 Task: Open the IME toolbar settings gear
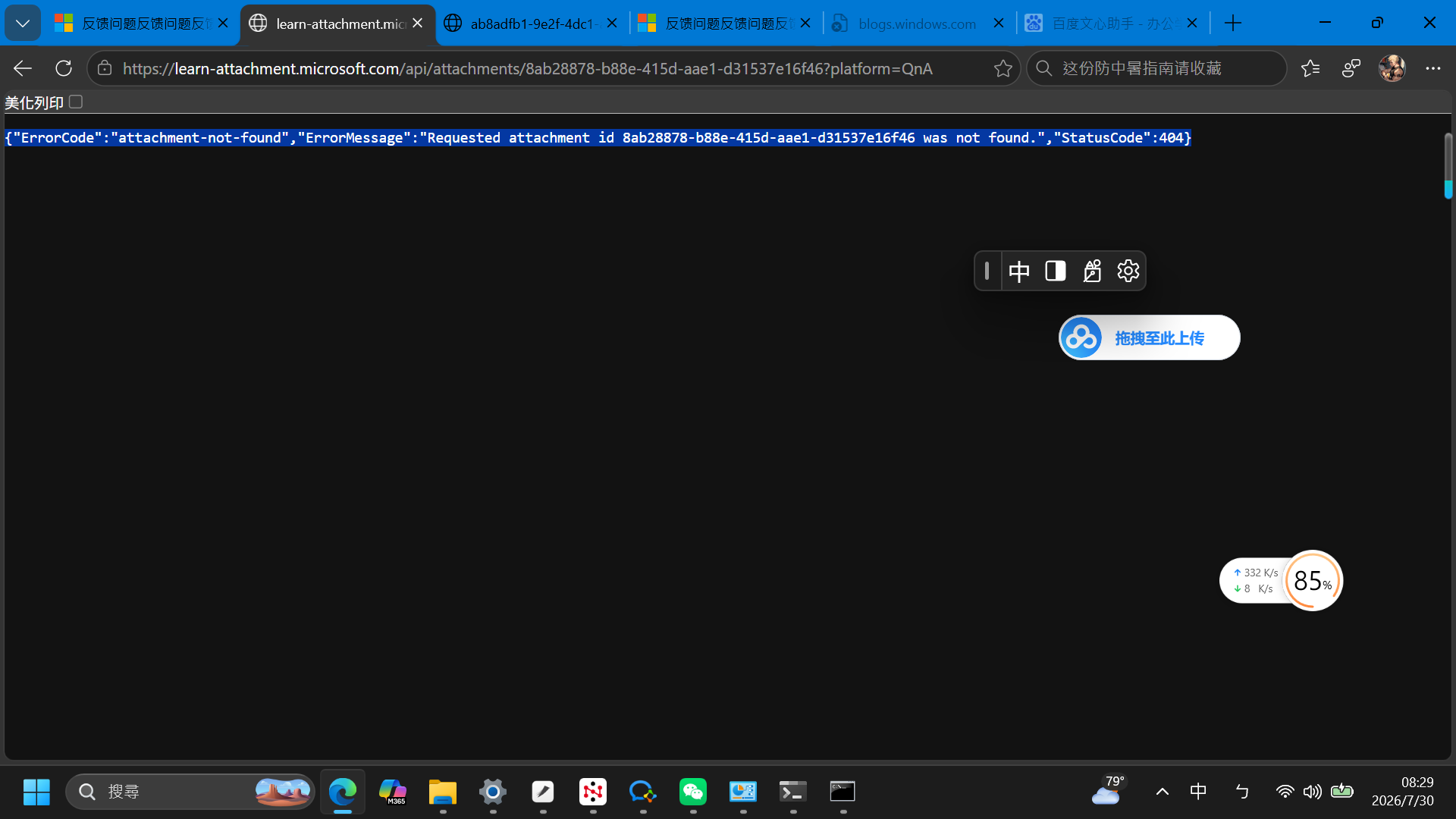click(x=1128, y=271)
